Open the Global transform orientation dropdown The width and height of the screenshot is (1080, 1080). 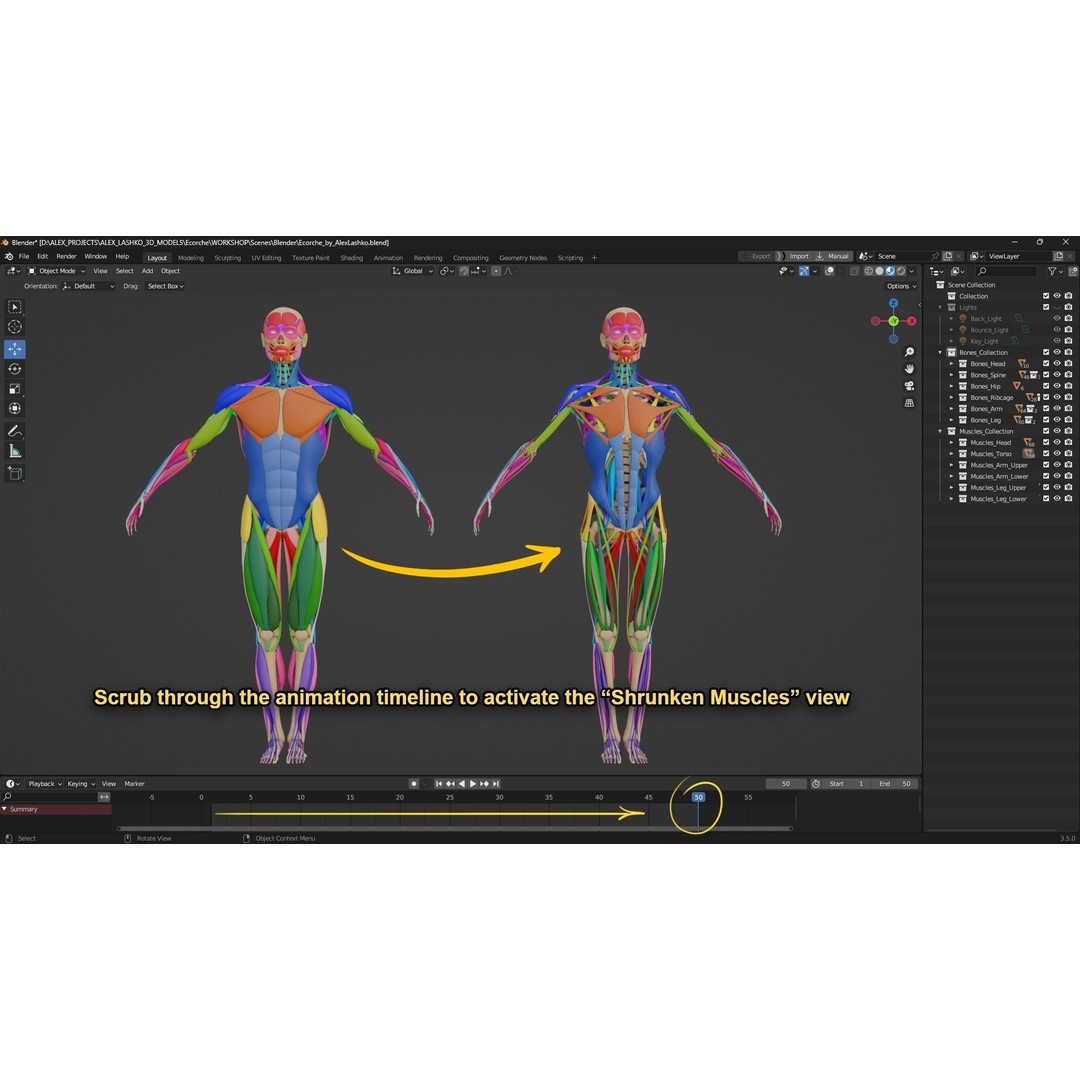(x=411, y=270)
